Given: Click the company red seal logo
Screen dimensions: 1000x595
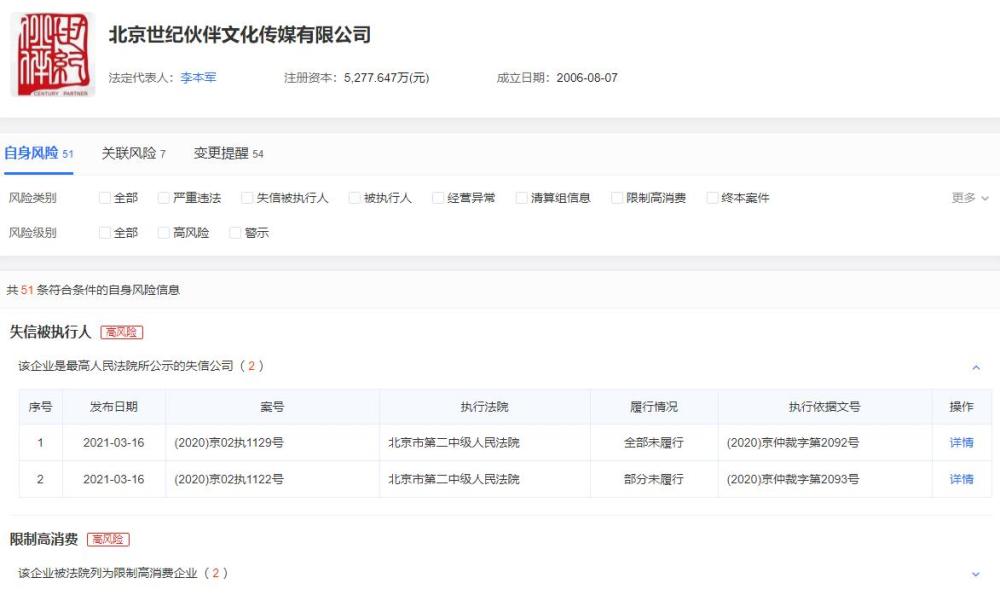Looking at the screenshot, I should coord(53,55).
